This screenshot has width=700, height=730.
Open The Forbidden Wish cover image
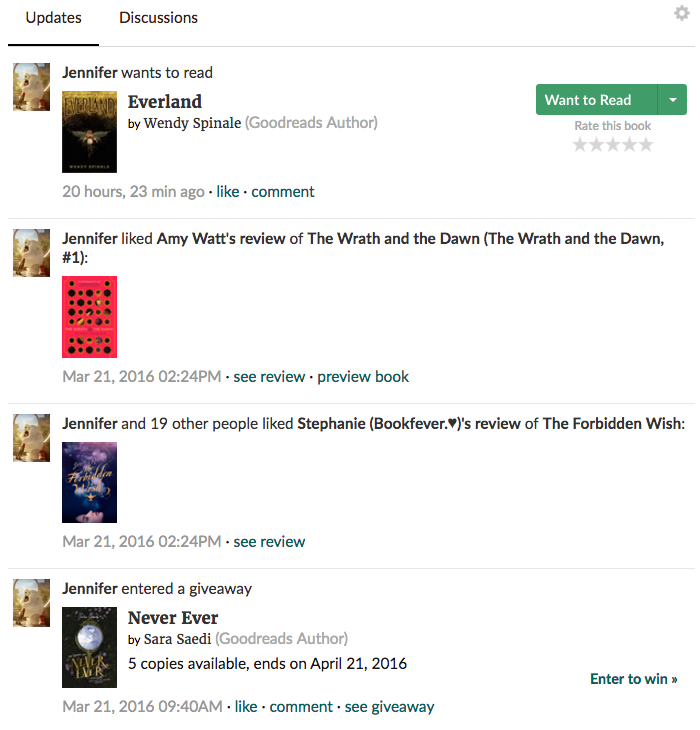pyautogui.click(x=89, y=482)
